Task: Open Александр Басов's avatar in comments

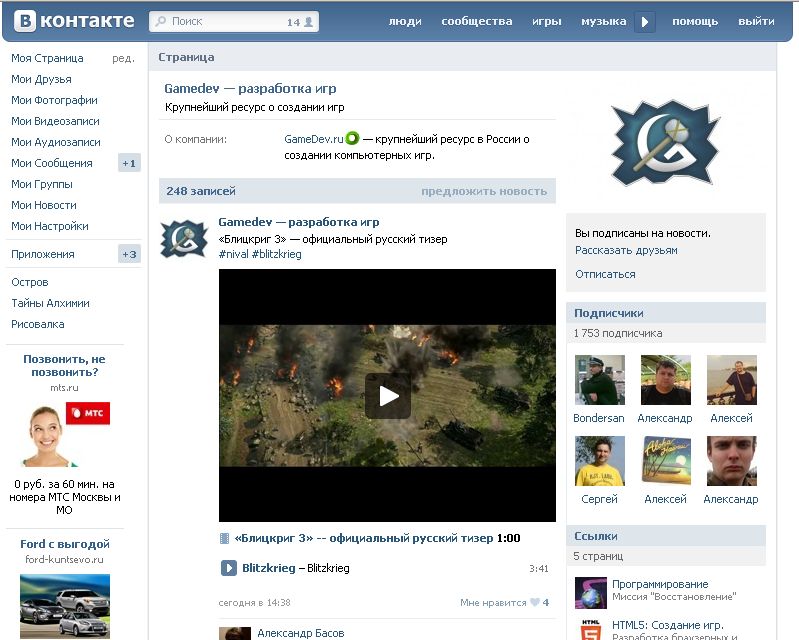Action: [x=234, y=633]
